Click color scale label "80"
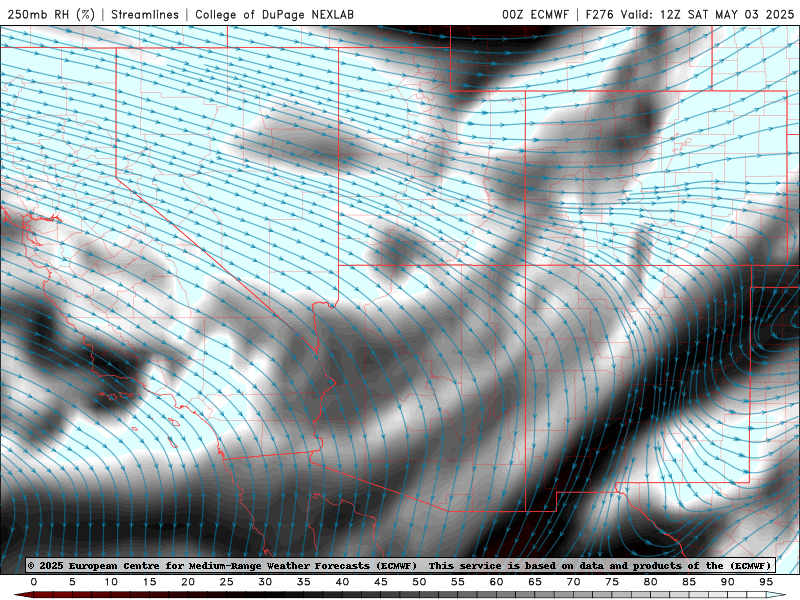Screen dimensions: 800x600 (x=651, y=582)
